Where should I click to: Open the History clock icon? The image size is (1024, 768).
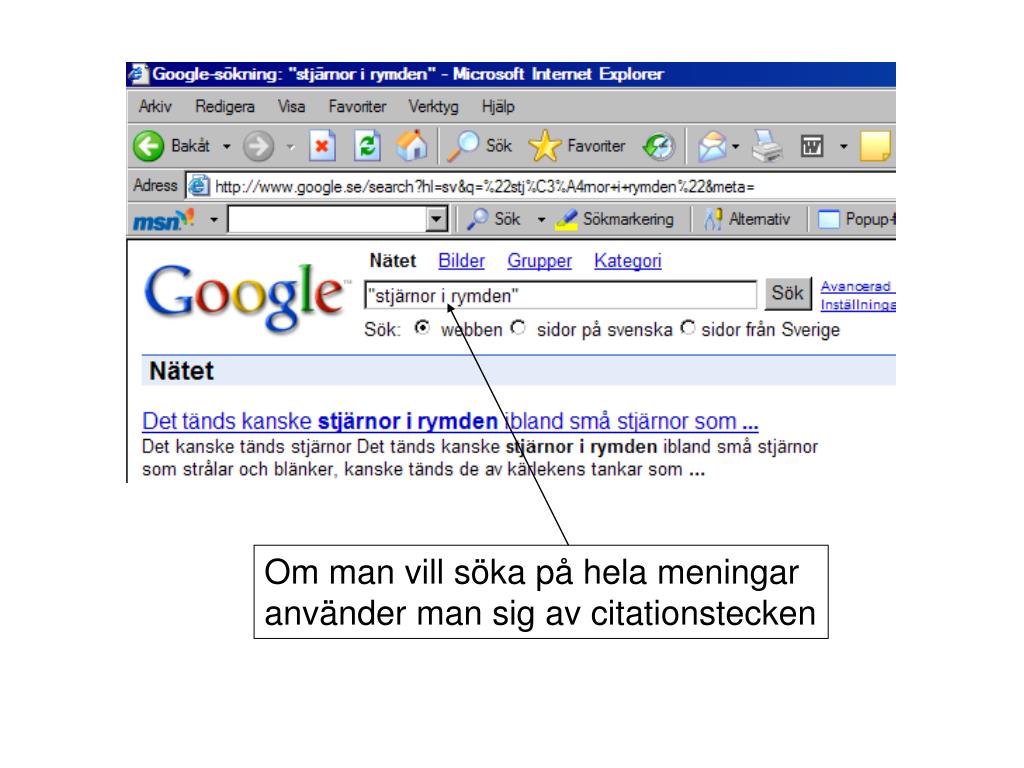coord(658,146)
